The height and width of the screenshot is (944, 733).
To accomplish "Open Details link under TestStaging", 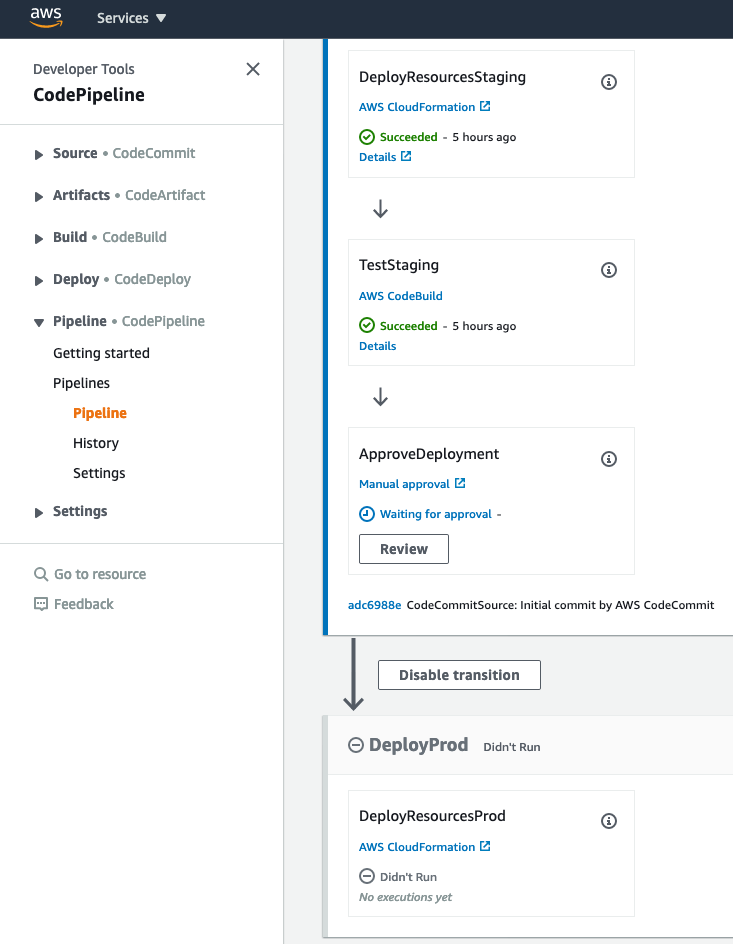I will (377, 346).
